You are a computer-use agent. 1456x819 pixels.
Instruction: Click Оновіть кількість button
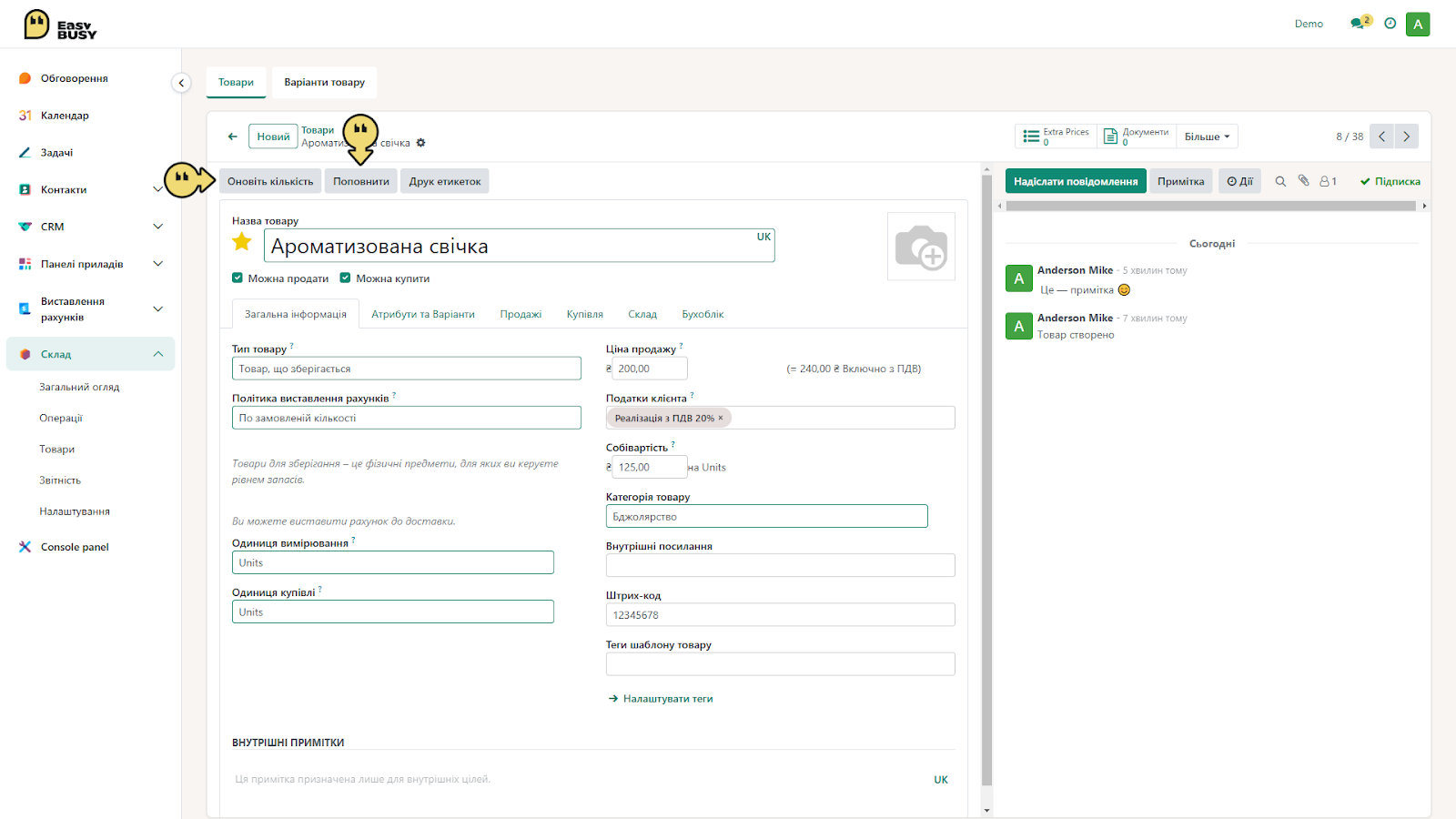[x=270, y=181]
